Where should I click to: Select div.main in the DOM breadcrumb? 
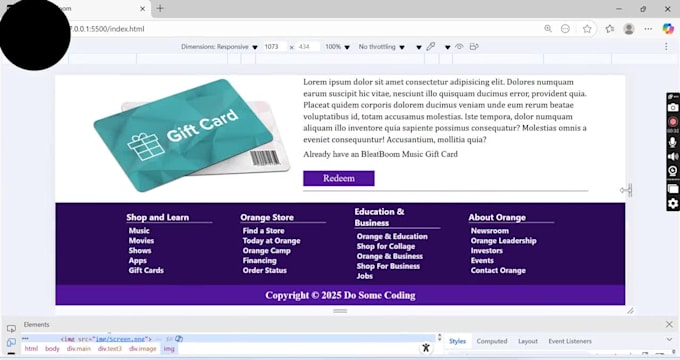[x=78, y=349]
